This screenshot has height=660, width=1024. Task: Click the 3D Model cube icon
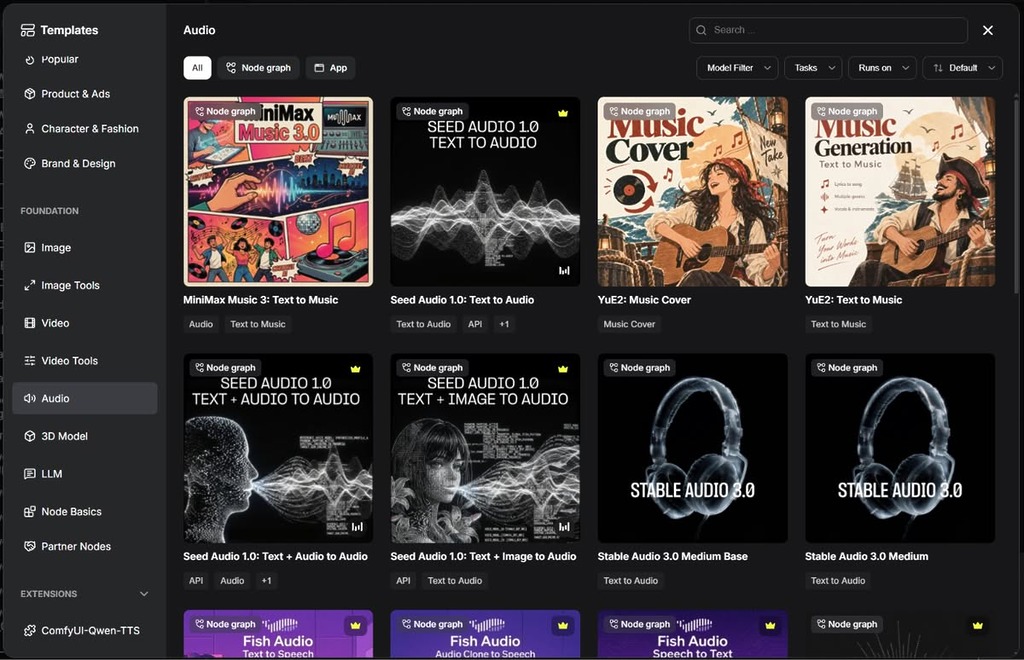(x=29, y=436)
